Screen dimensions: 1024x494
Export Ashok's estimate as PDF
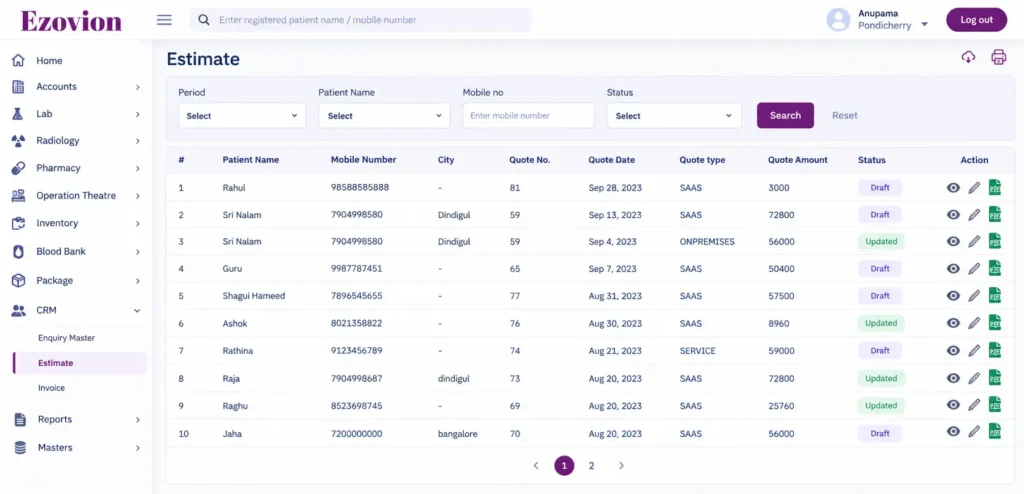point(995,323)
